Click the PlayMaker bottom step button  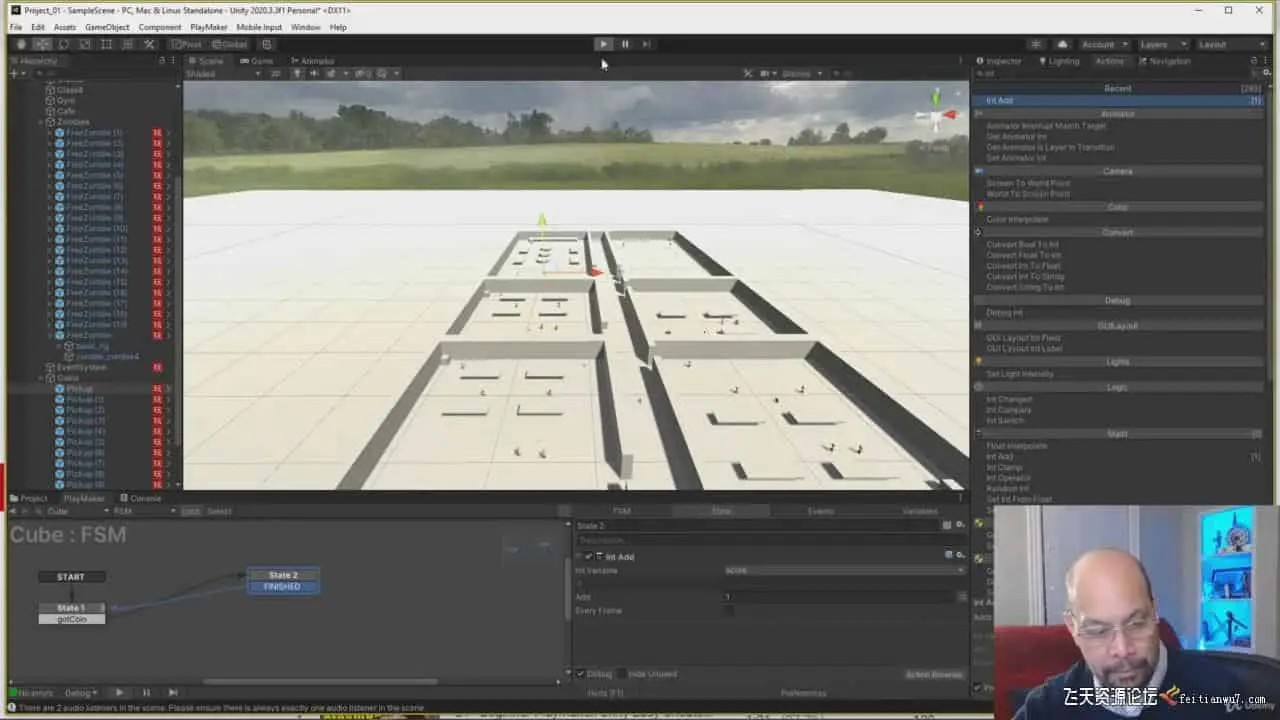tap(173, 692)
